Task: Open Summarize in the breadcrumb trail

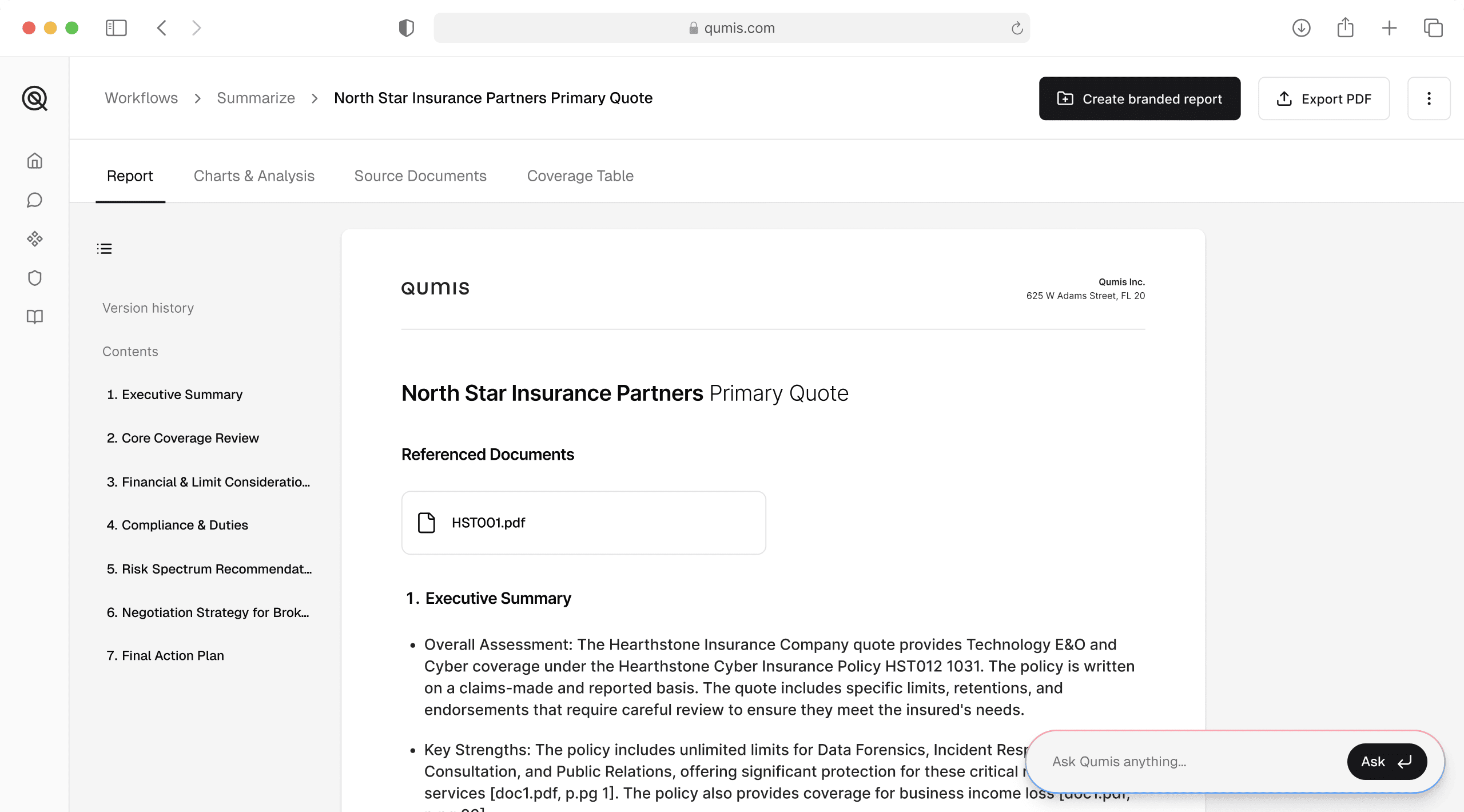Action: coord(256,98)
